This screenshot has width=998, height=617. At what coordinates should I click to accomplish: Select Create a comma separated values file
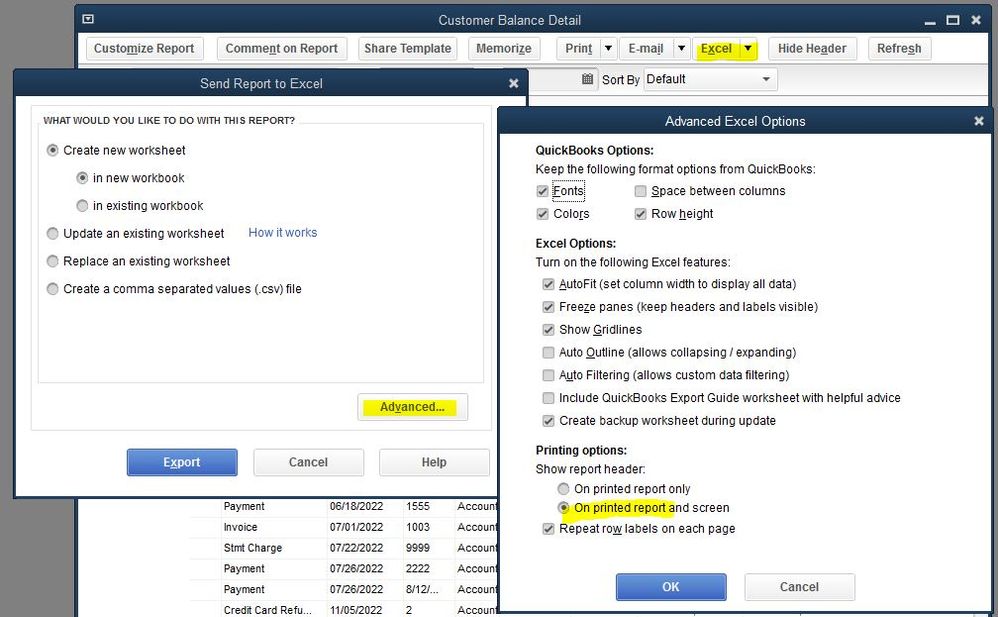(x=52, y=289)
